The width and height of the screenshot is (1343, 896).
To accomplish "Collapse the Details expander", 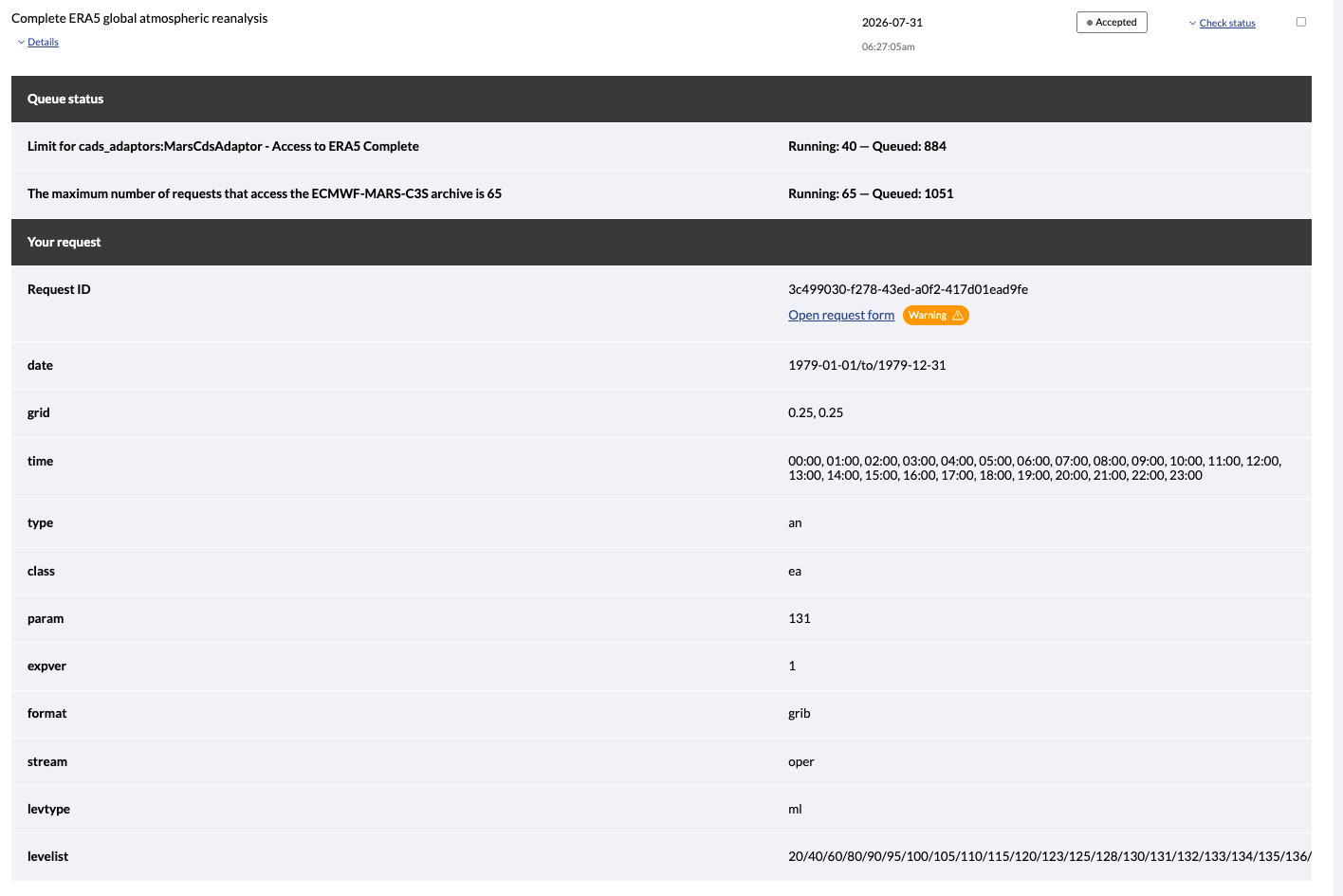I will [38, 42].
